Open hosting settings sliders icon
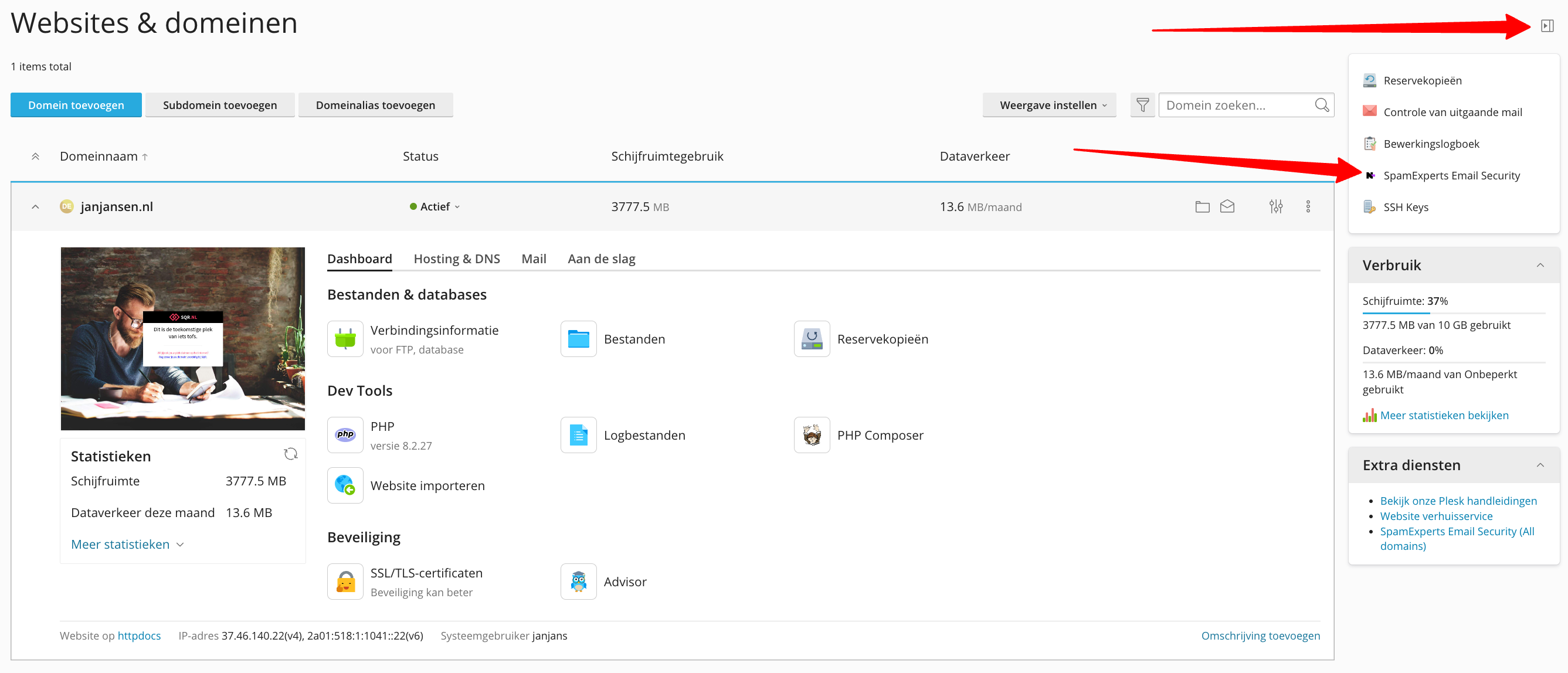 [x=1275, y=207]
